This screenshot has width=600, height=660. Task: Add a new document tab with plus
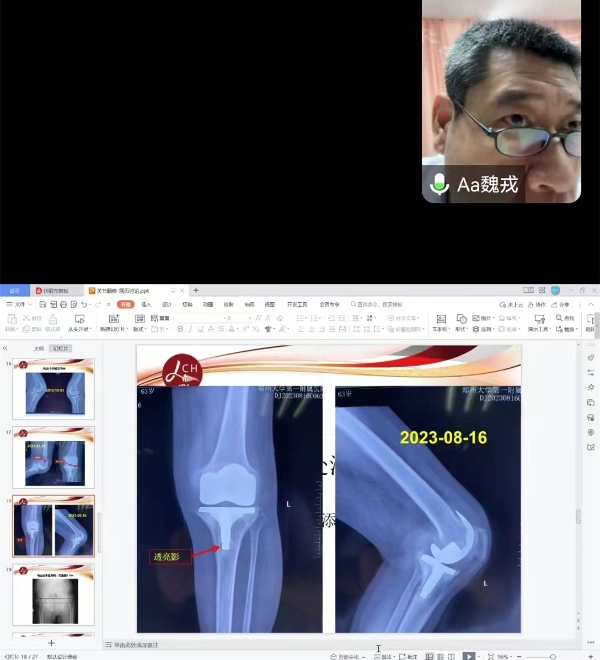(196, 290)
